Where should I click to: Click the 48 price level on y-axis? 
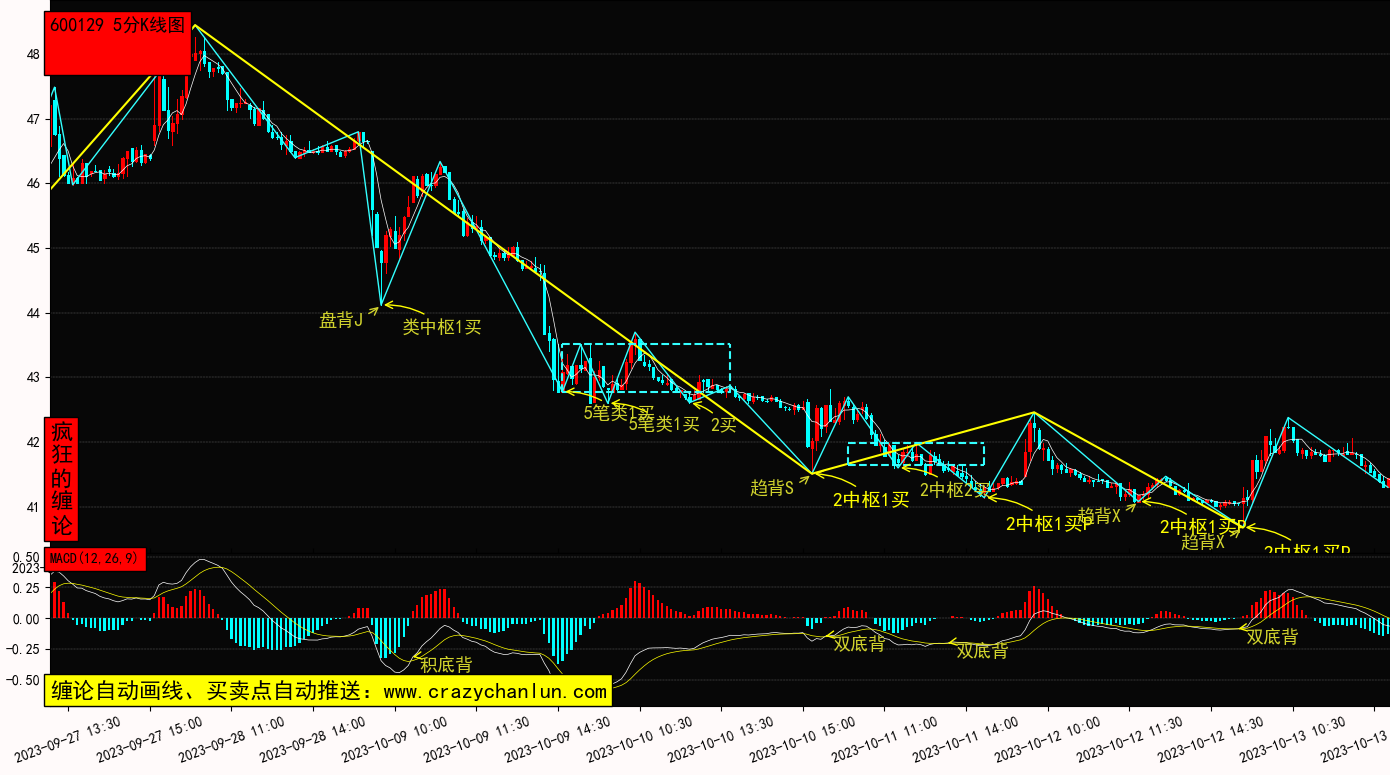coord(33,55)
